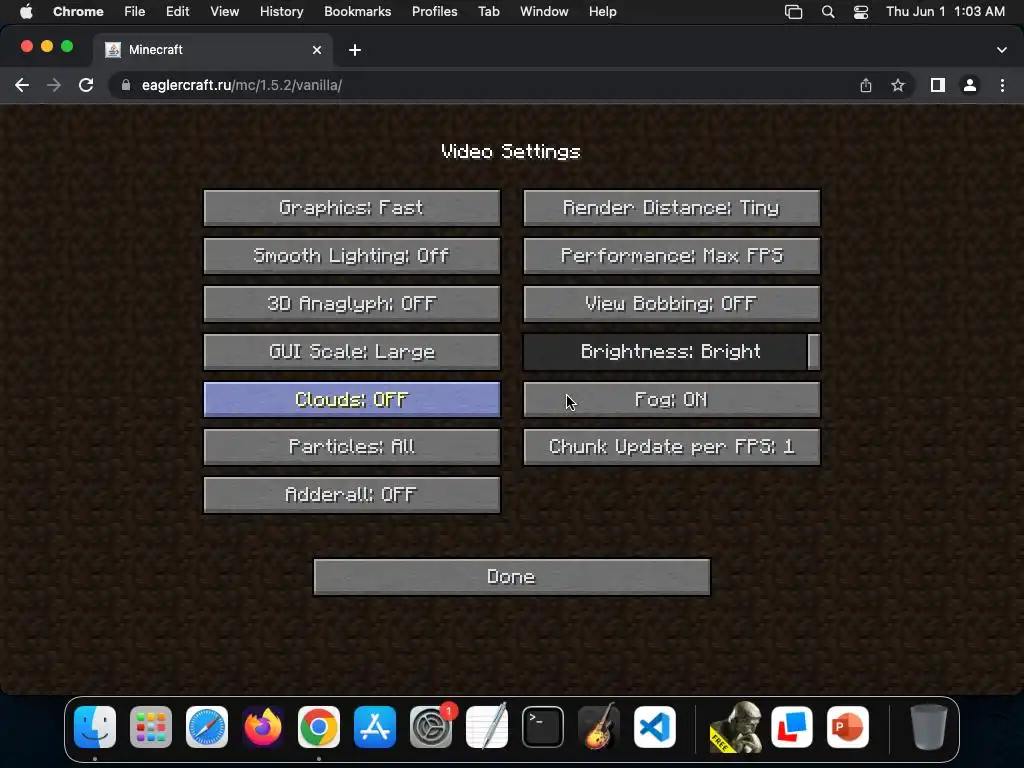1024x768 pixels.
Task: Toggle Smooth Lighting: Off
Action: 352,255
